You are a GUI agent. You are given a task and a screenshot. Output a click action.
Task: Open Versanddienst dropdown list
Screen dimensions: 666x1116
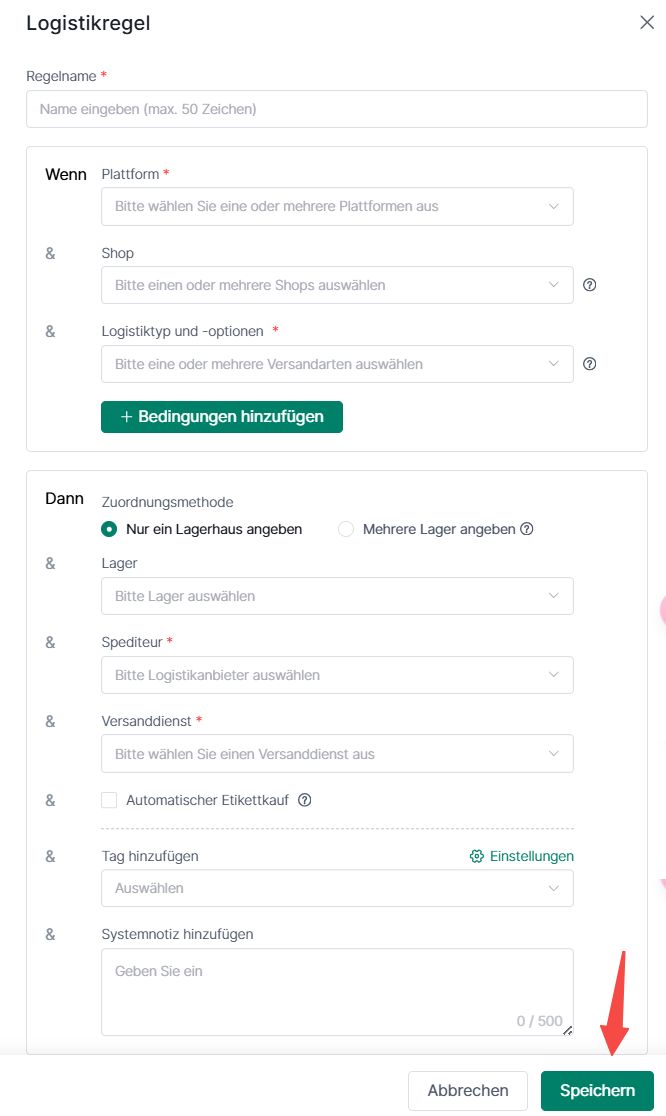pyautogui.click(x=337, y=754)
